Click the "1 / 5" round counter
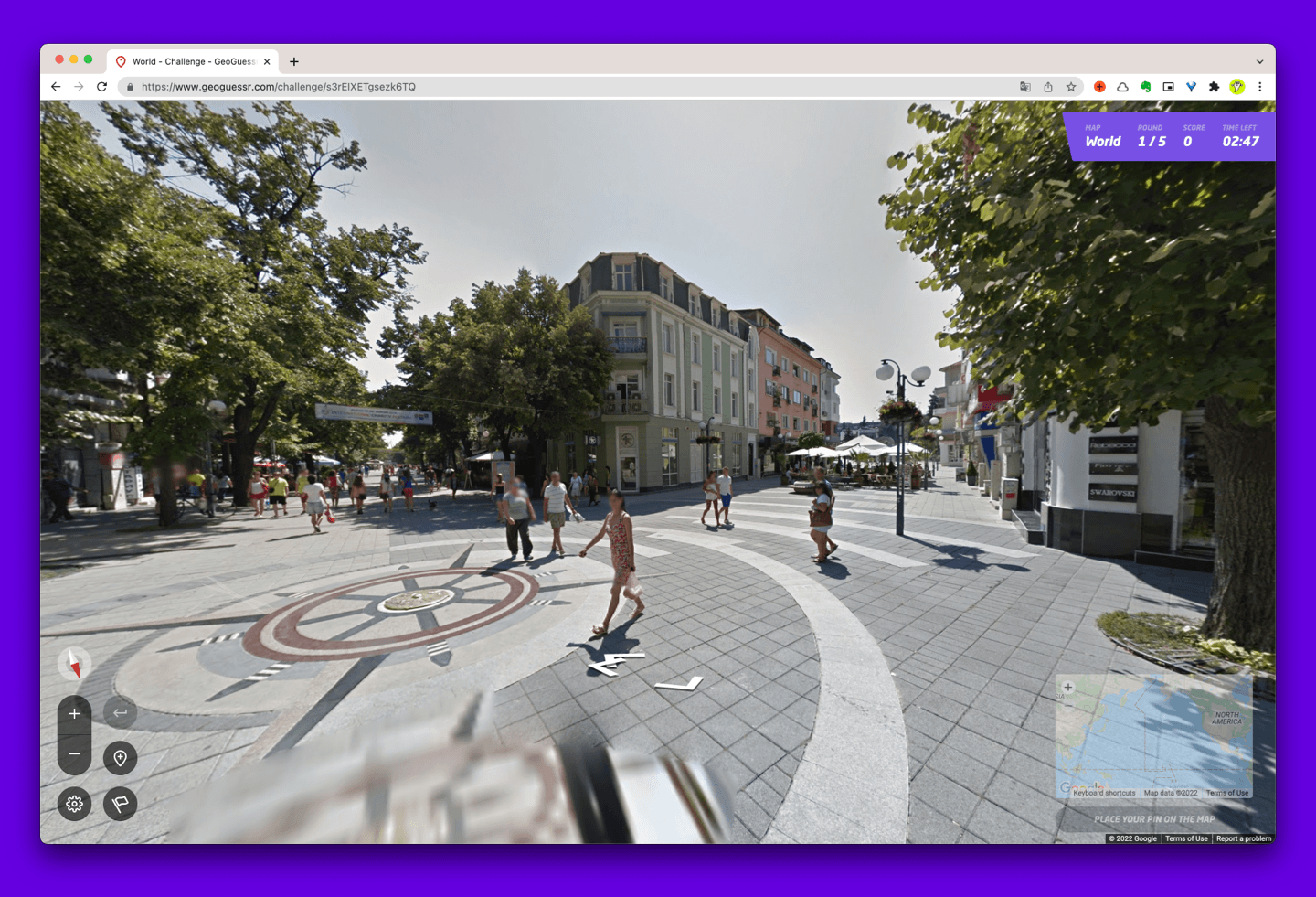1316x897 pixels. (x=1151, y=142)
